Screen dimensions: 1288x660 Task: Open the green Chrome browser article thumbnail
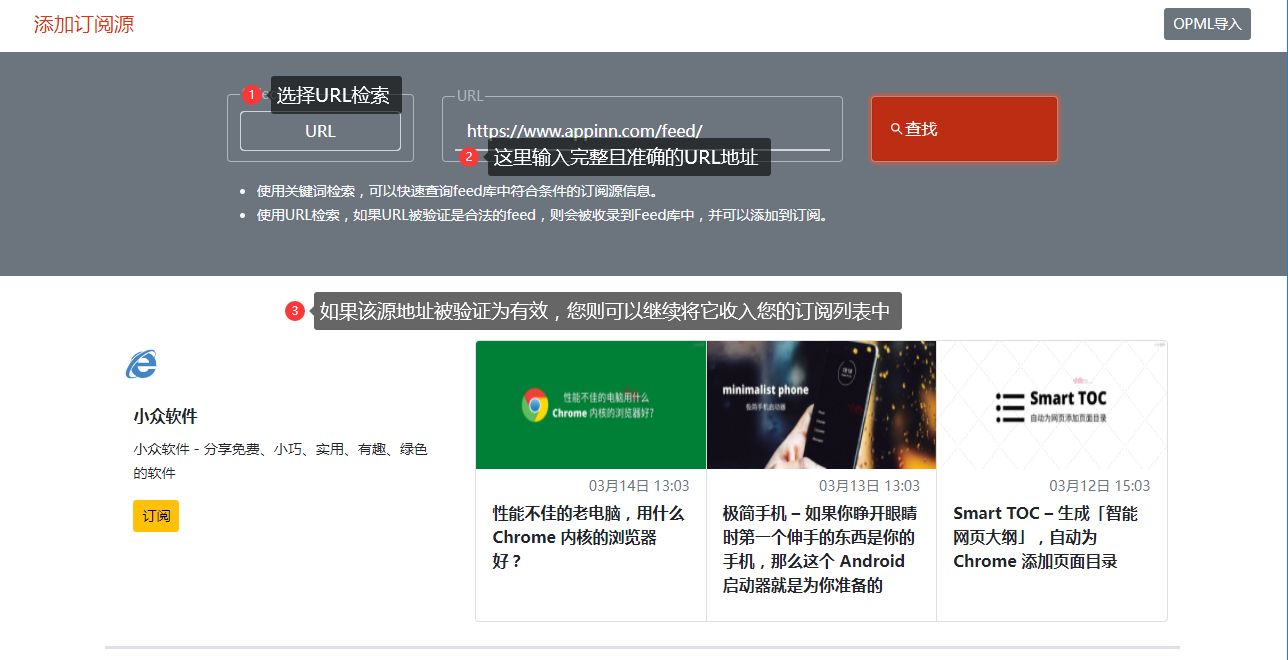591,405
